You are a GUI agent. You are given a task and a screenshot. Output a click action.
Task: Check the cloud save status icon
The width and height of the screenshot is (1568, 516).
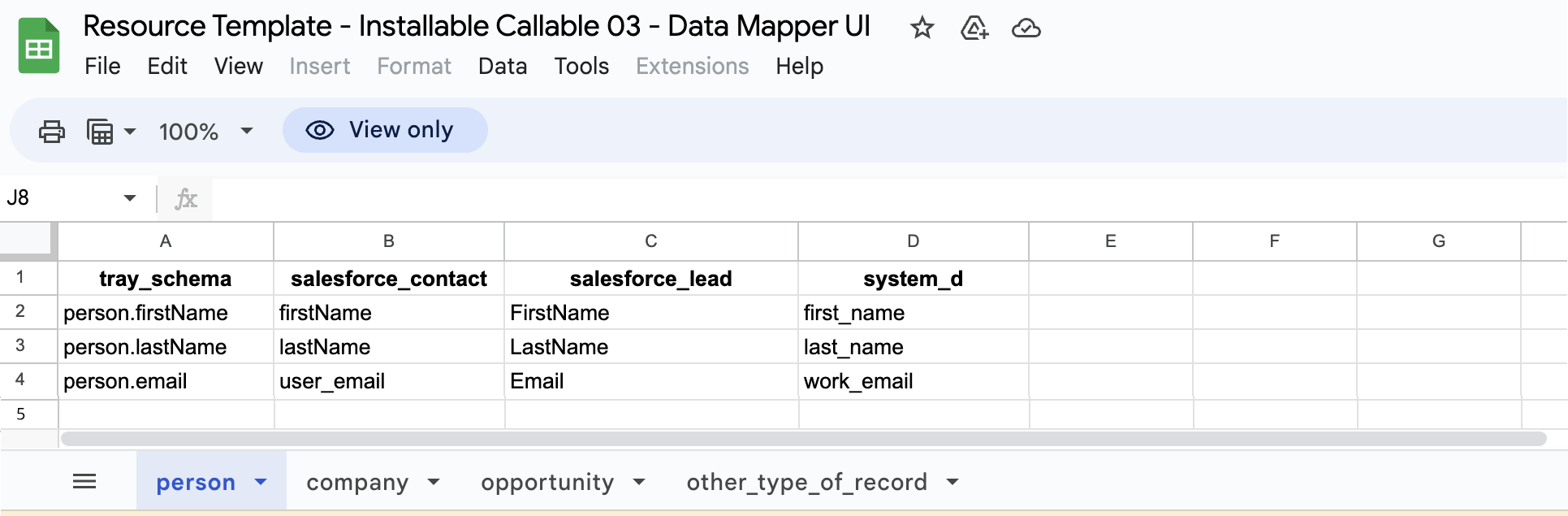click(1026, 28)
